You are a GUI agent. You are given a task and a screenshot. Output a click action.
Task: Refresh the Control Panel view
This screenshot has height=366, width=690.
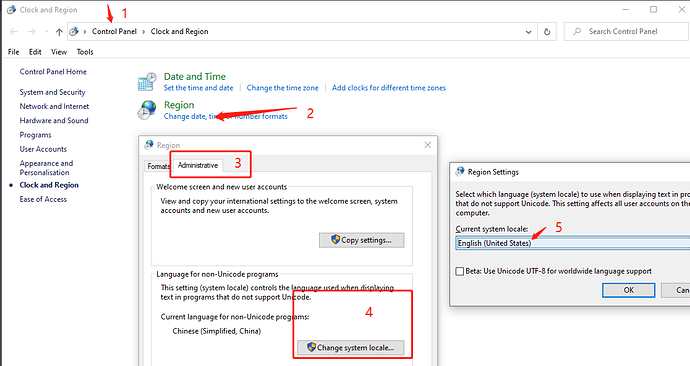(547, 32)
